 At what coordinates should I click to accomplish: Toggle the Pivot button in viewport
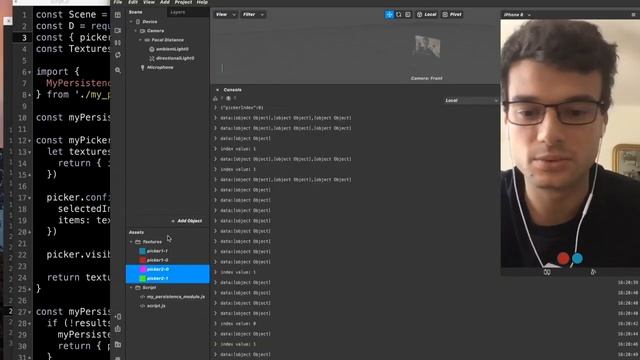pyautogui.click(x=452, y=14)
